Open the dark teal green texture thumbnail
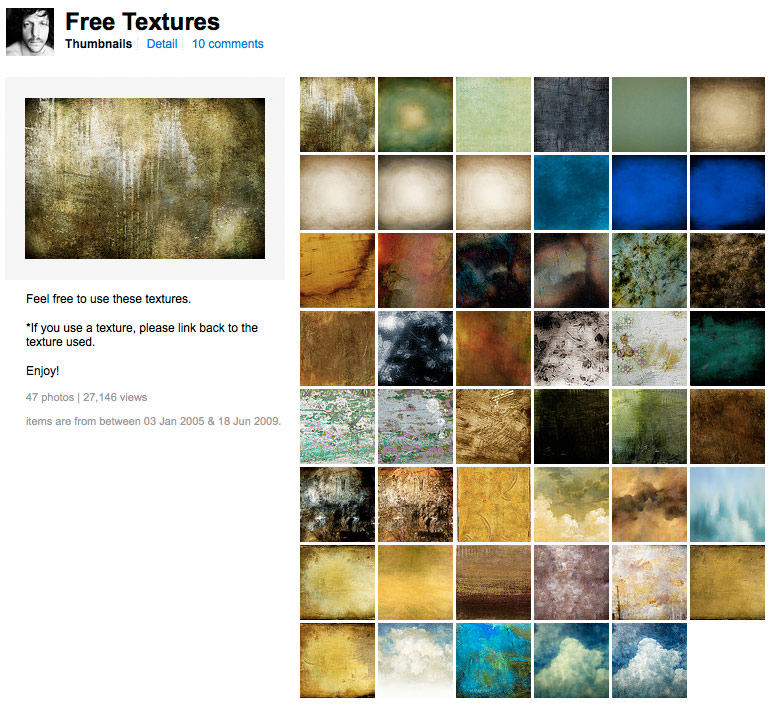The height and width of the screenshot is (715, 782). pos(728,349)
